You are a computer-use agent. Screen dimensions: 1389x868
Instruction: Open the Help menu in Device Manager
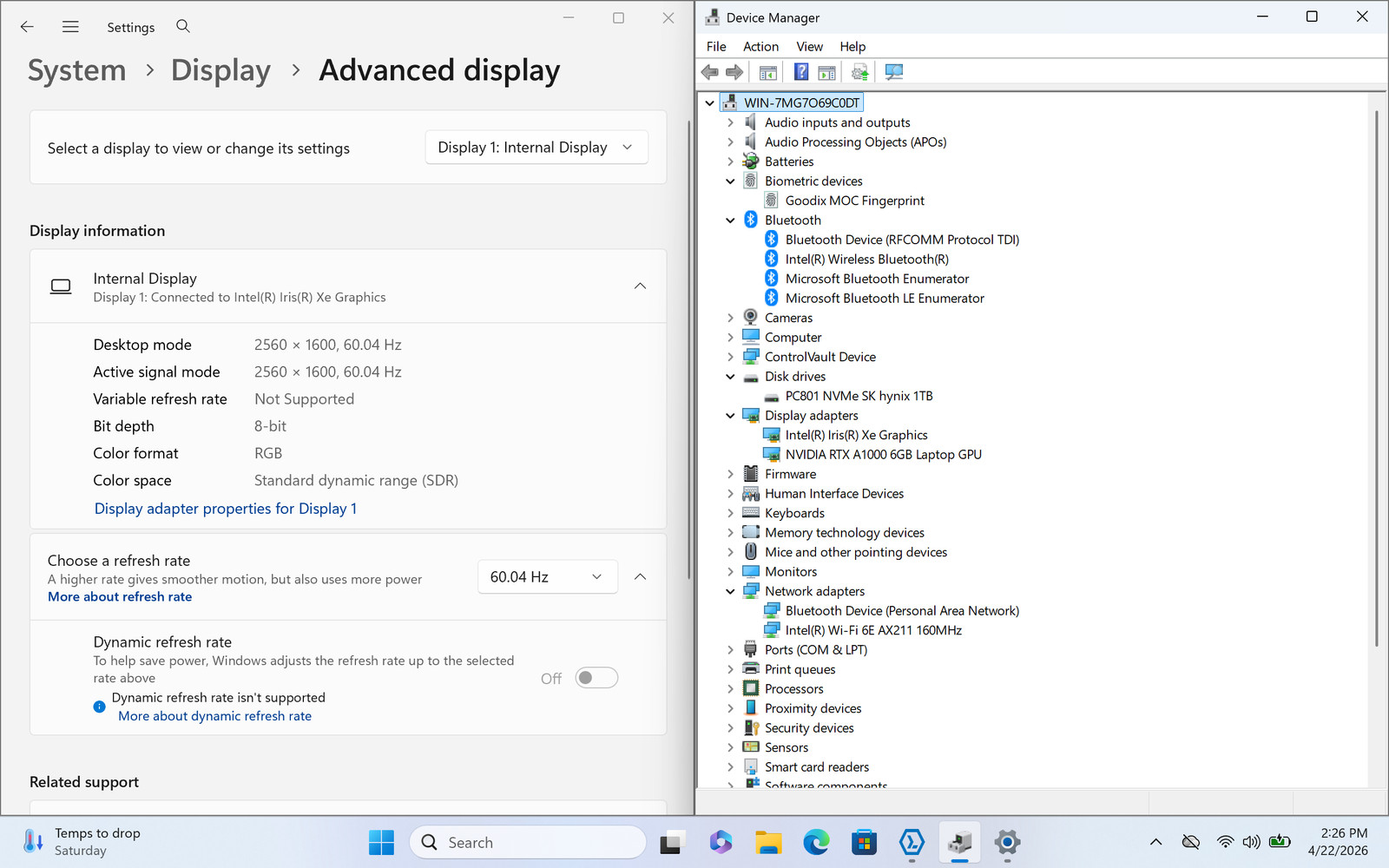[852, 47]
